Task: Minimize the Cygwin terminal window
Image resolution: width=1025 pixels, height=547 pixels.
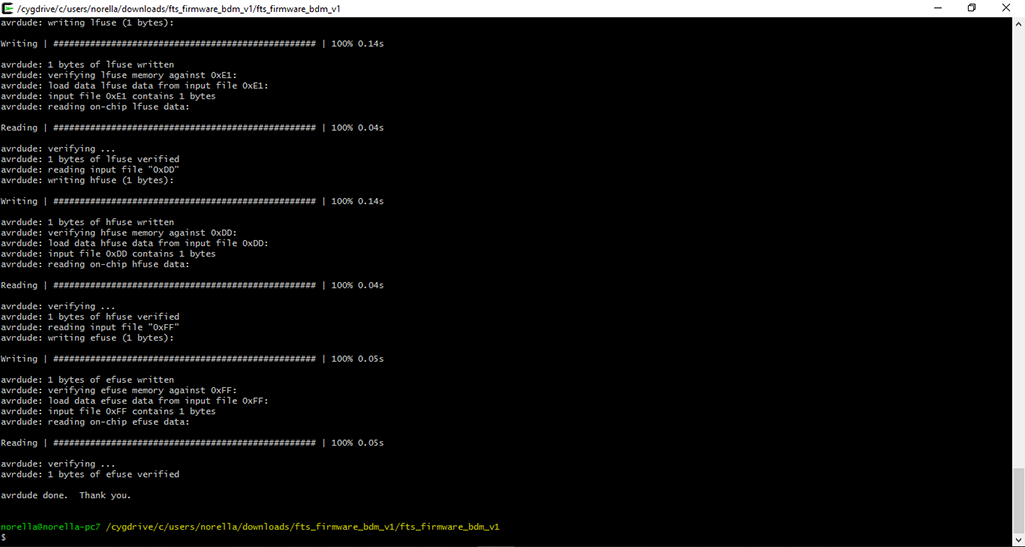Action: (x=937, y=8)
